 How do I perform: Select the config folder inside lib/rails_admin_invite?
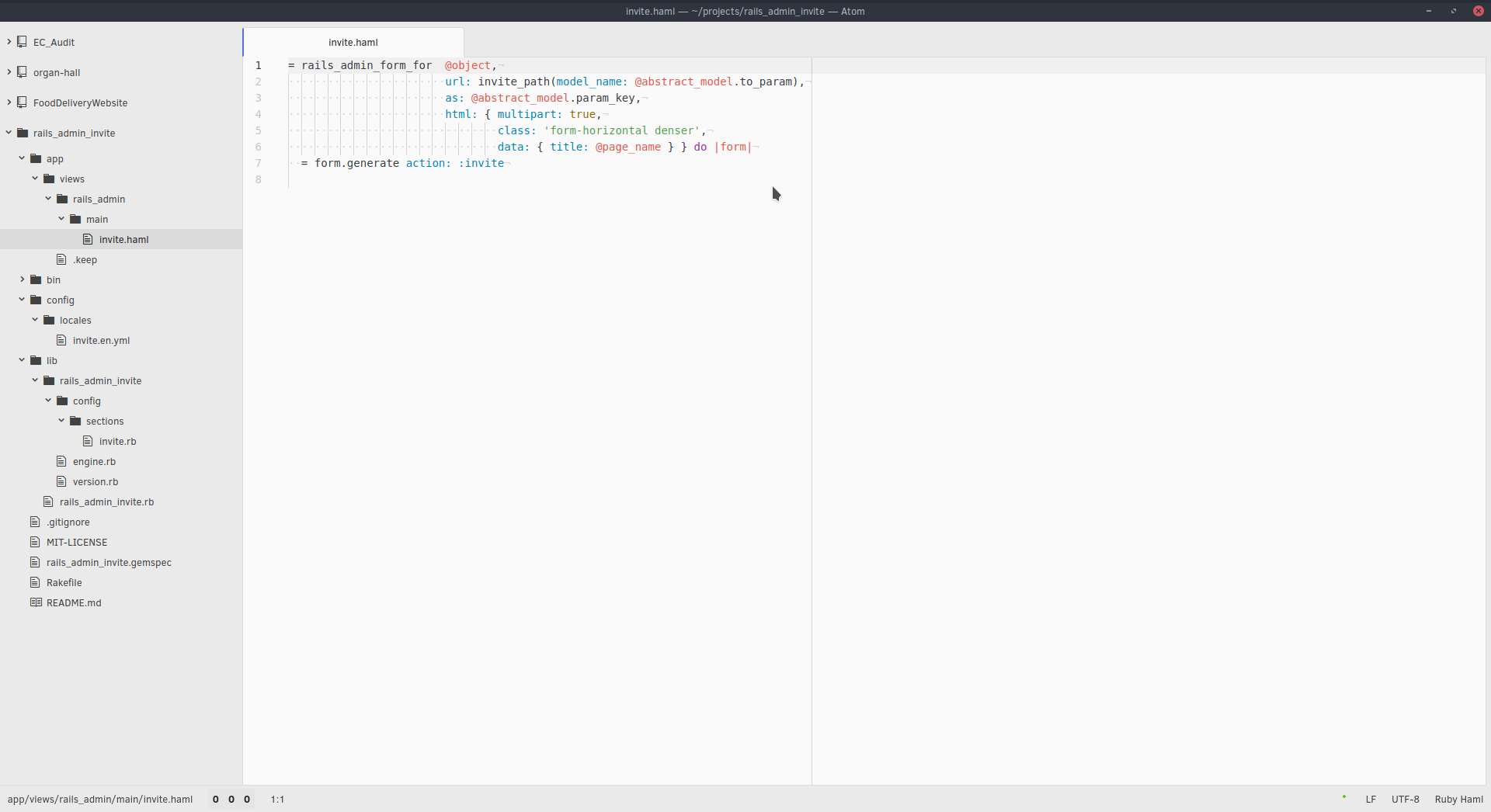click(86, 401)
